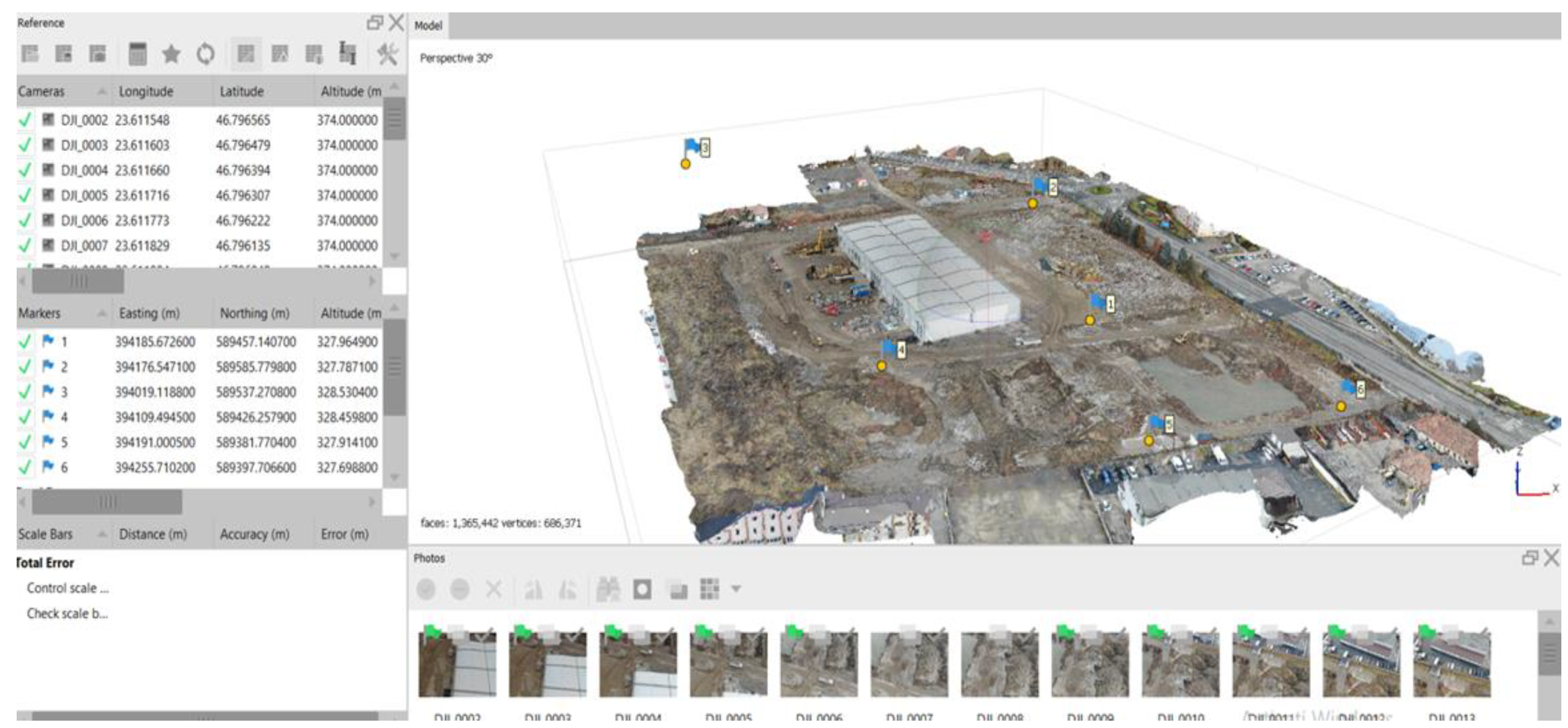The height and width of the screenshot is (728, 1568).
Task: Click the Longitude column header
Action: point(146,91)
